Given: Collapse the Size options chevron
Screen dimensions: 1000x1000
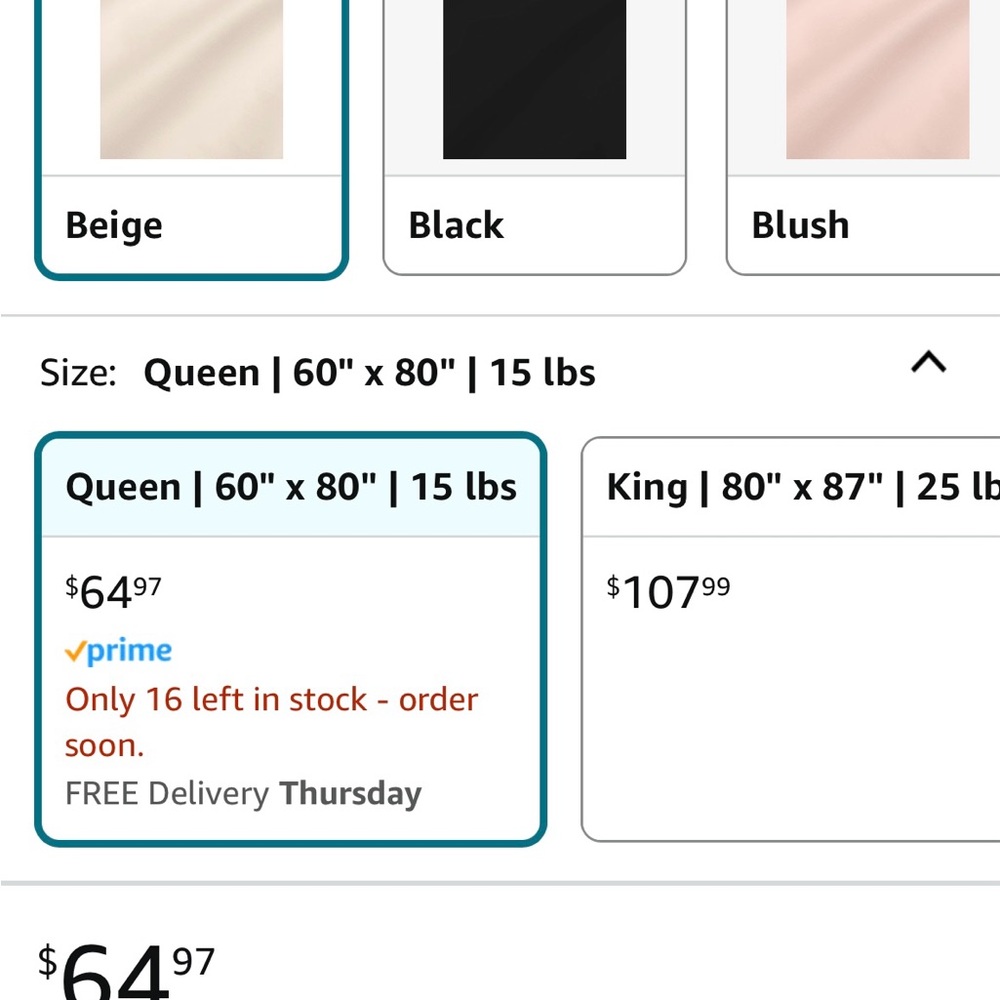Looking at the screenshot, I should click(928, 362).
